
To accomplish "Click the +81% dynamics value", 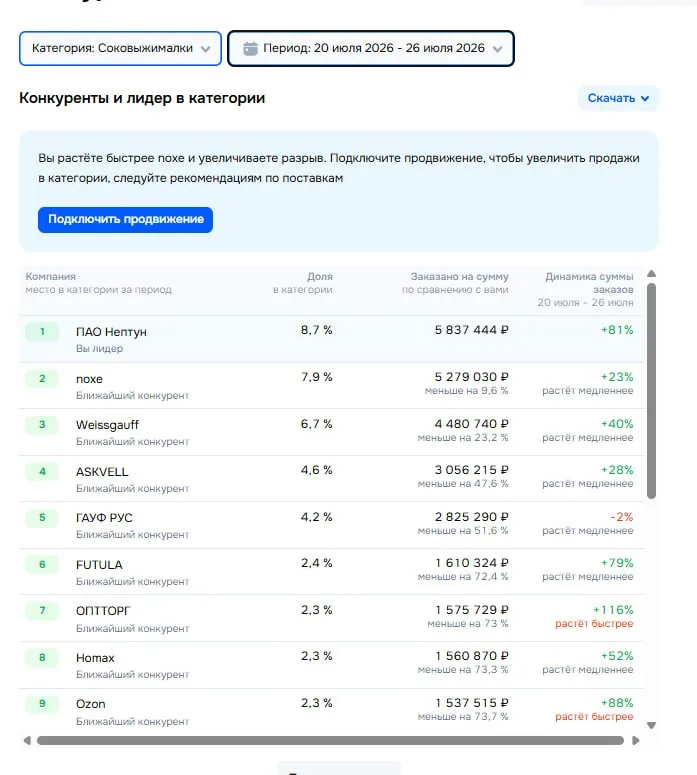I will [x=617, y=330].
